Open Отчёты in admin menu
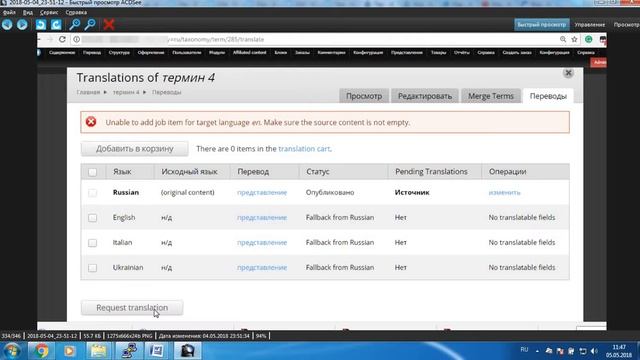This screenshot has height=360, width=640. 462,53
